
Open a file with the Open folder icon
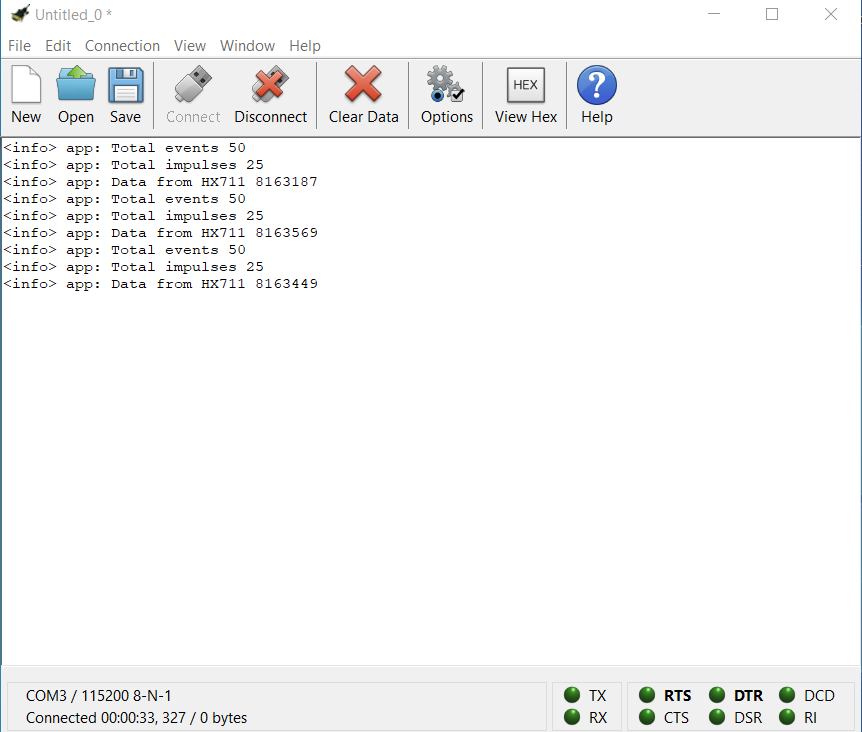[76, 84]
